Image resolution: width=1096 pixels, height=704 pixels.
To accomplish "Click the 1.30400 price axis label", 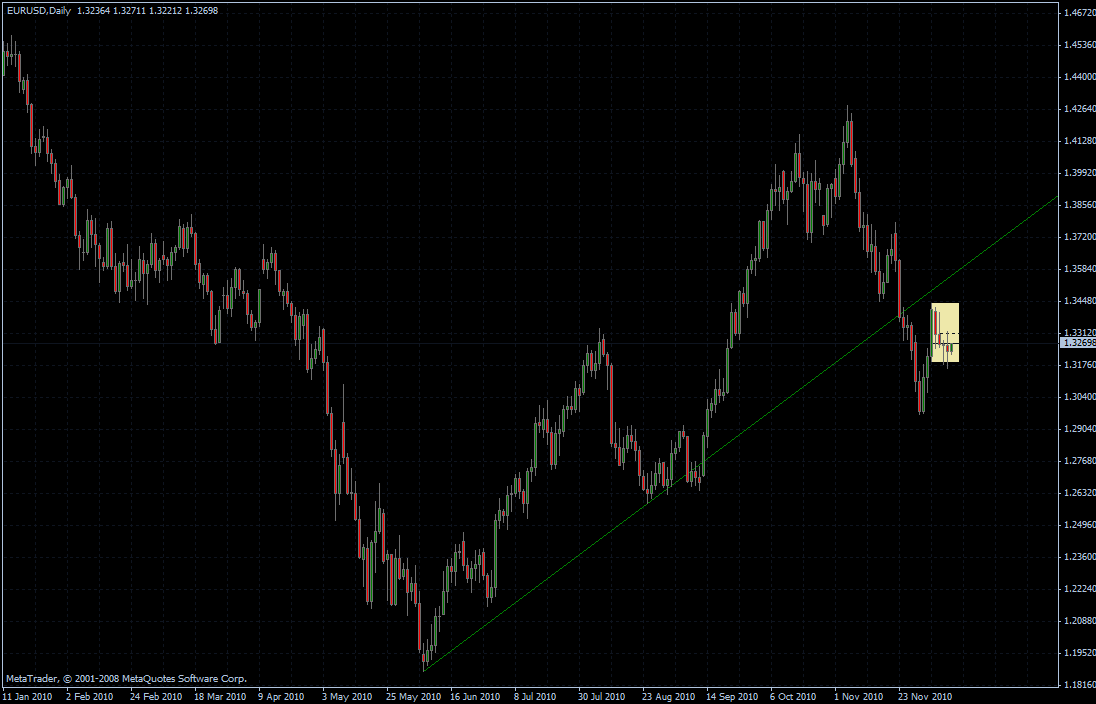I will 1080,396.
